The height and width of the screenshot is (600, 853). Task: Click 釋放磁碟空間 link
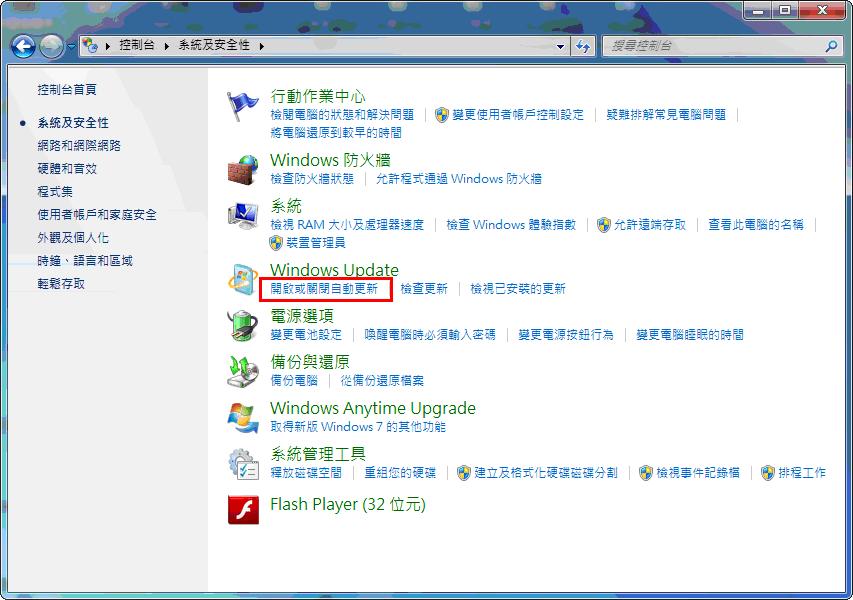click(306, 473)
